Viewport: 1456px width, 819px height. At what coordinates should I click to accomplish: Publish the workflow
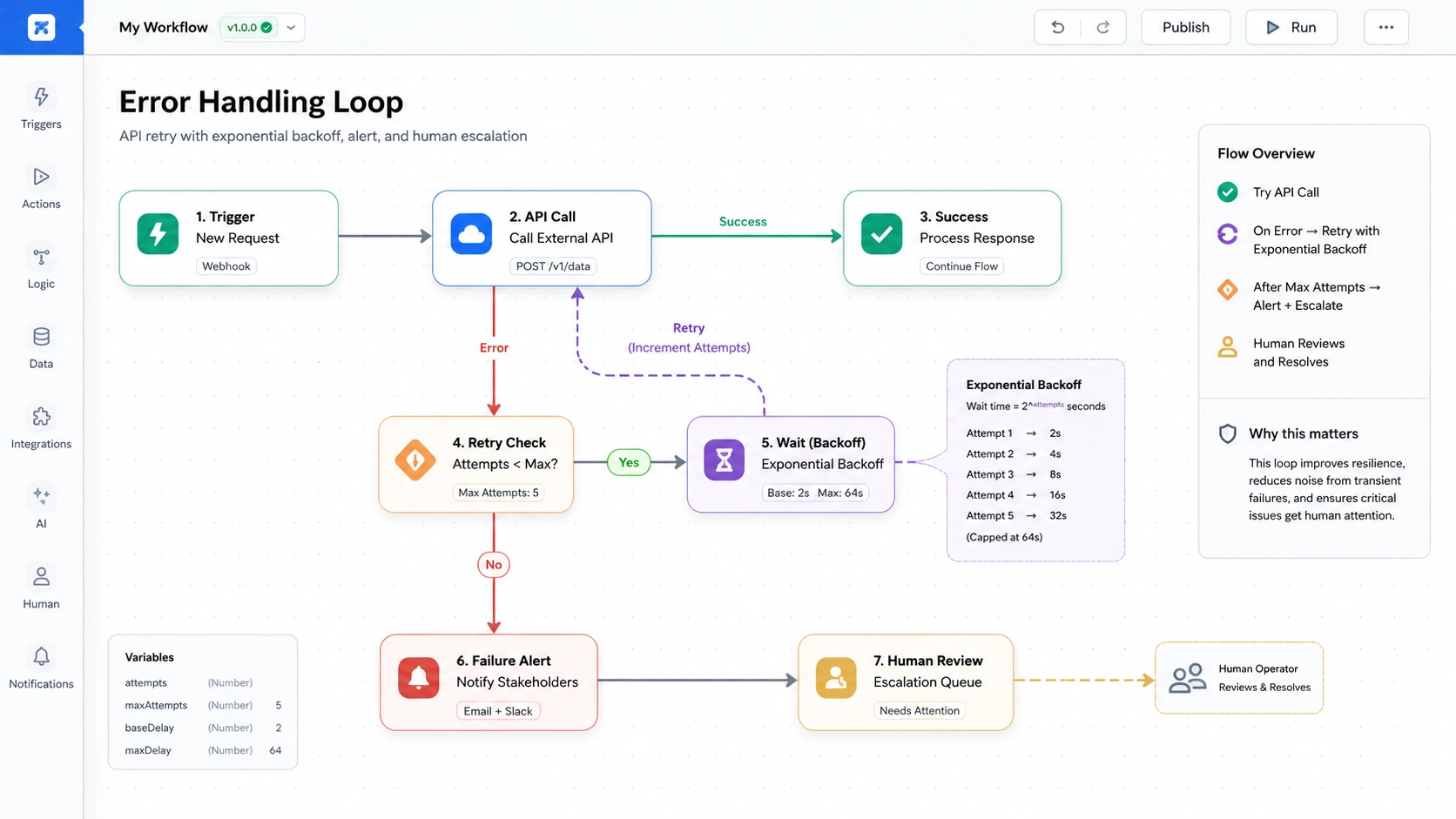(x=1185, y=27)
